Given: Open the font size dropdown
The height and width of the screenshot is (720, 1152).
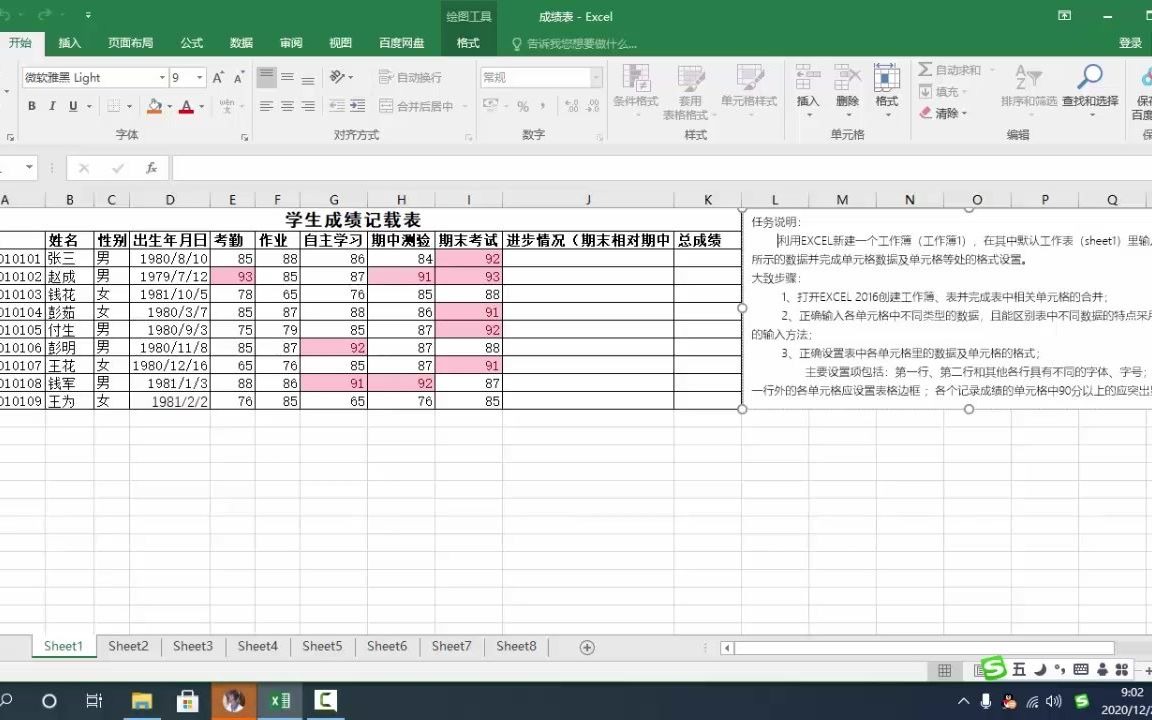Looking at the screenshot, I should pyautogui.click(x=197, y=77).
